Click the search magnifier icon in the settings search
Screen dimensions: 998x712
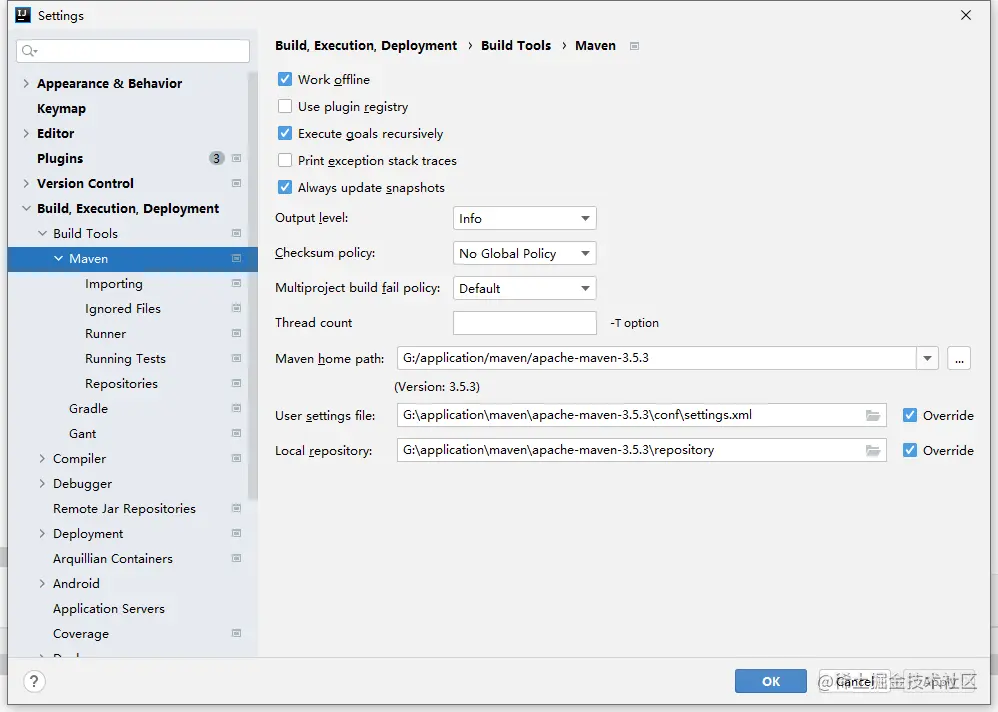pyautogui.click(x=29, y=51)
